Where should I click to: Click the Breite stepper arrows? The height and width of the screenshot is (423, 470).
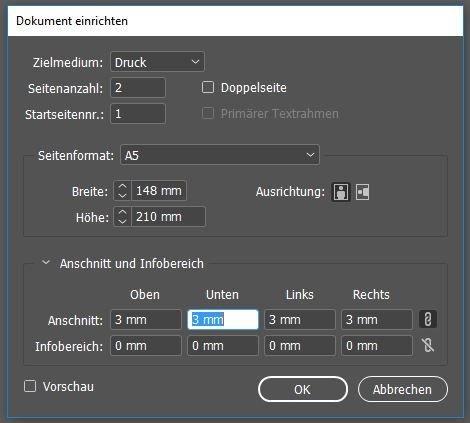click(x=122, y=191)
